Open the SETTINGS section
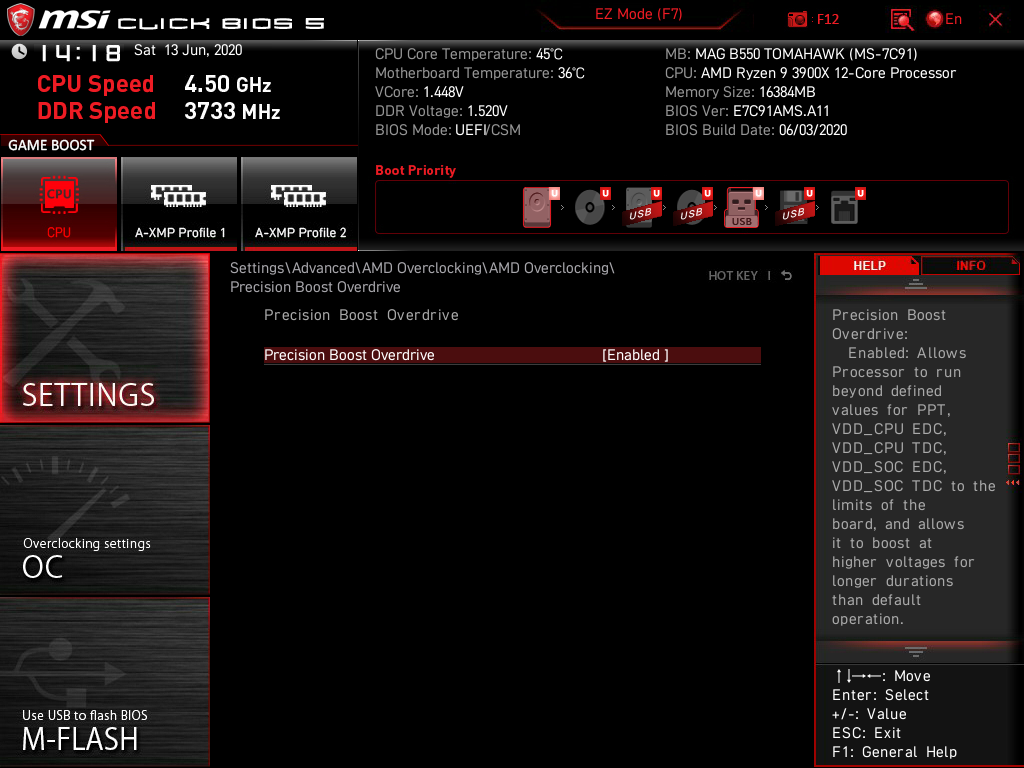This screenshot has height=768, width=1024. (104, 338)
